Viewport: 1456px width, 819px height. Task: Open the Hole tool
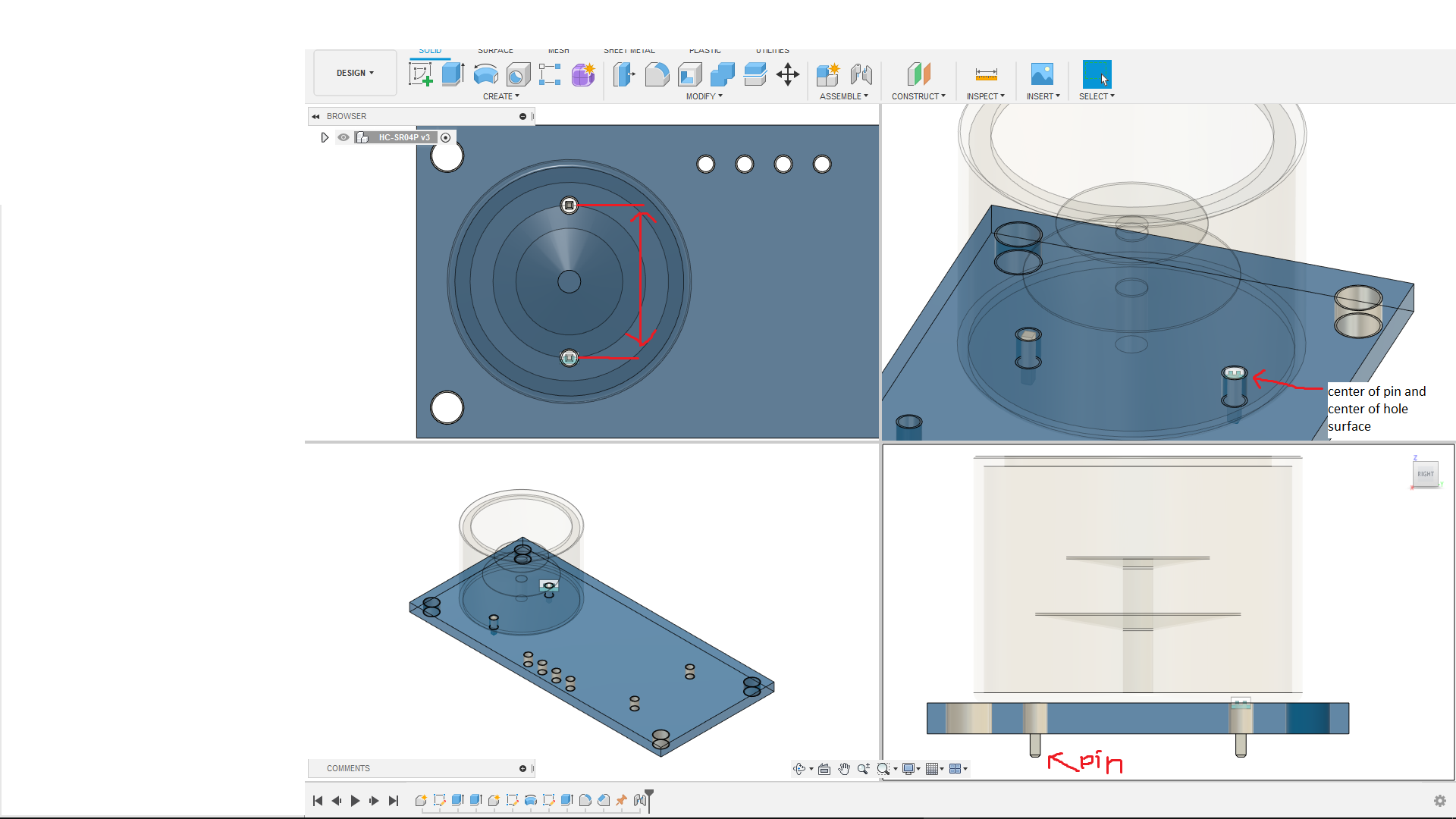[x=519, y=74]
